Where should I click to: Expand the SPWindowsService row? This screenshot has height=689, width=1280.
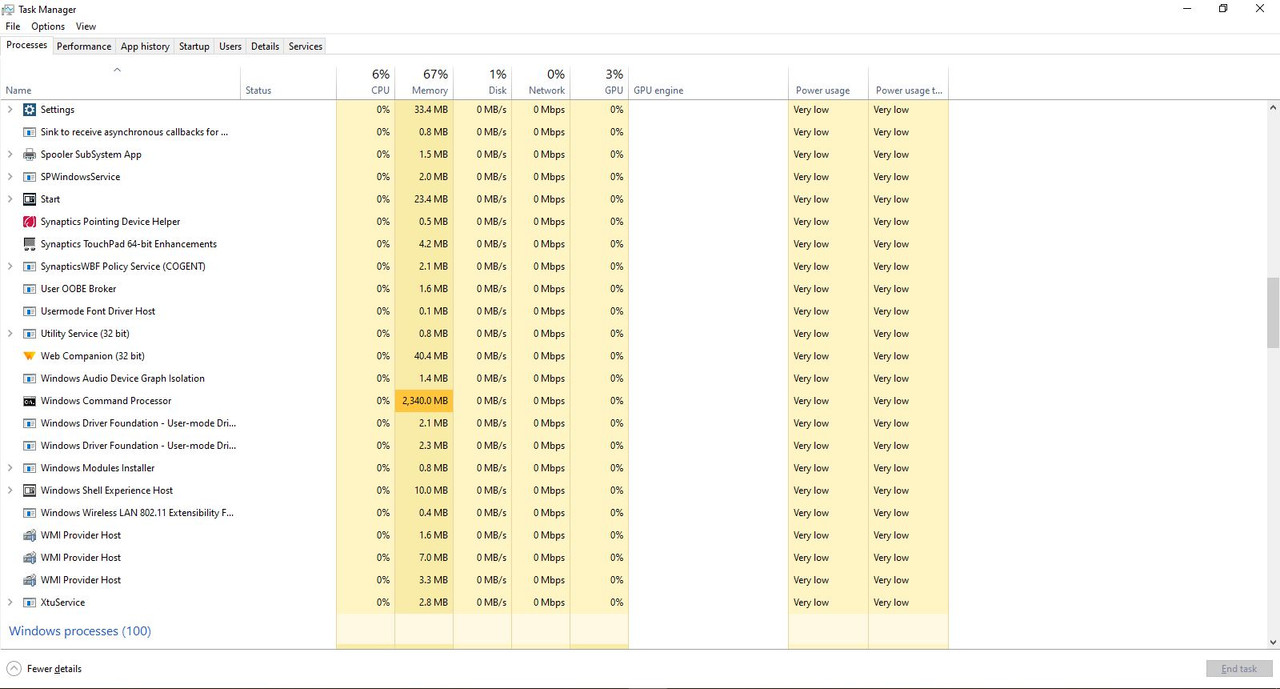pos(10,177)
